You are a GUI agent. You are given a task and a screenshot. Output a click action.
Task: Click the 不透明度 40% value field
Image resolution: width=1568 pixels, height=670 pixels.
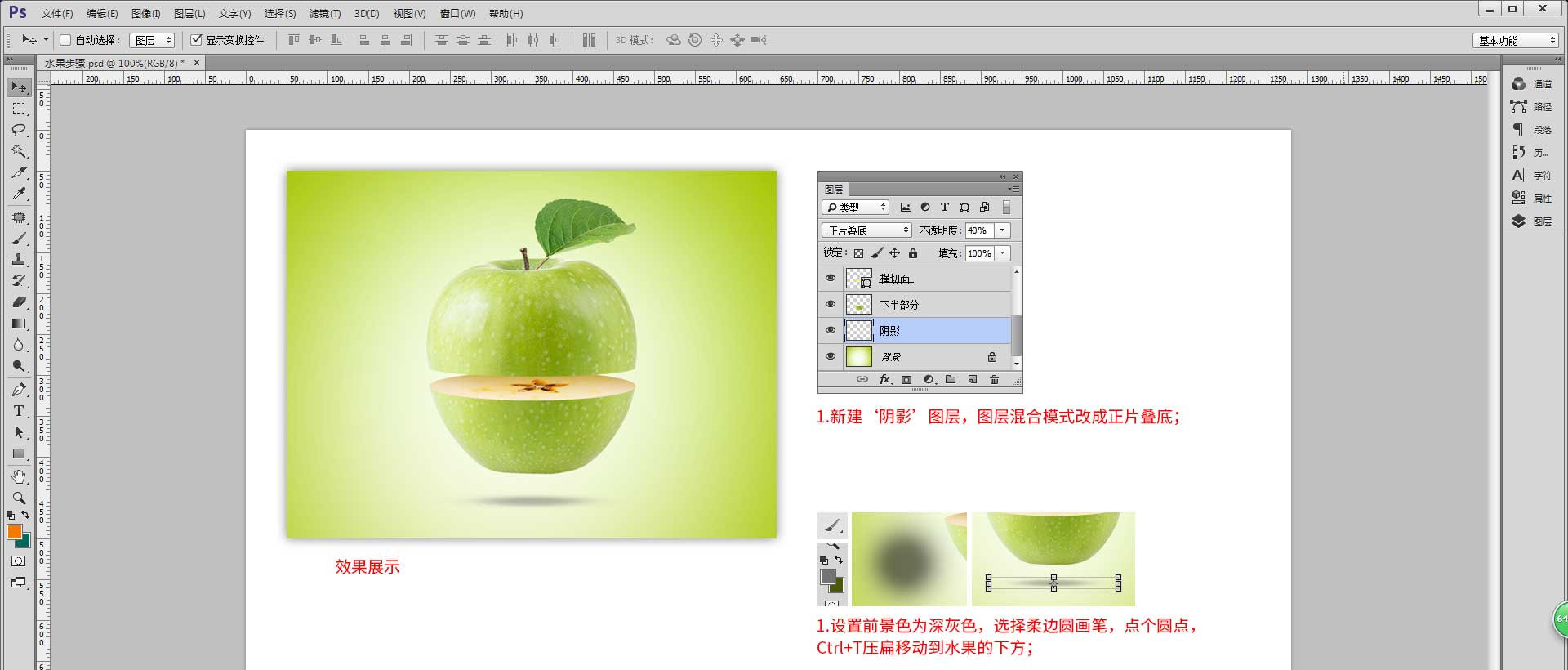click(978, 230)
